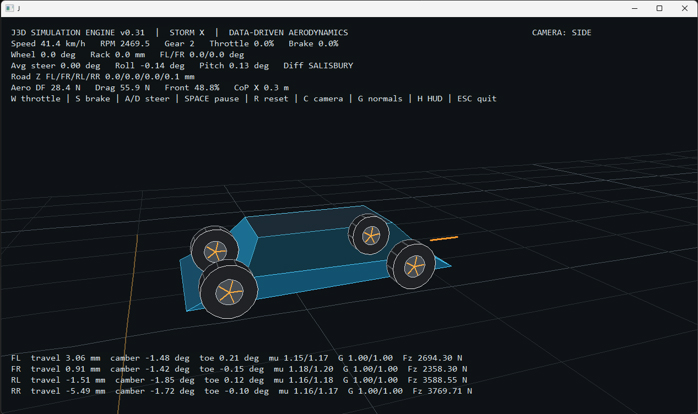Click the 'R reset' key hint
Viewport: 698px width, 414px height.
(271, 99)
